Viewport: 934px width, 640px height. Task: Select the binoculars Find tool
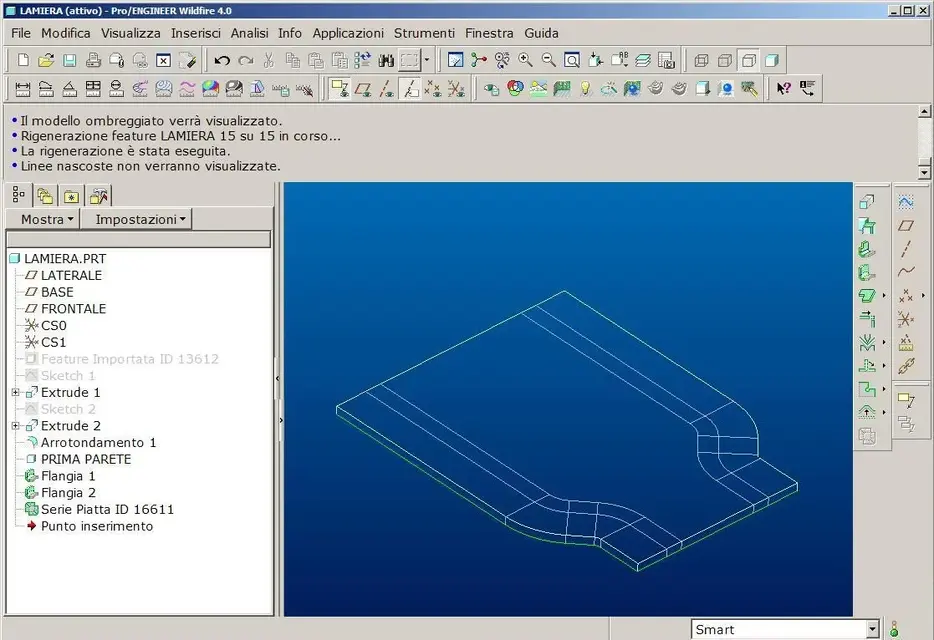(386, 60)
